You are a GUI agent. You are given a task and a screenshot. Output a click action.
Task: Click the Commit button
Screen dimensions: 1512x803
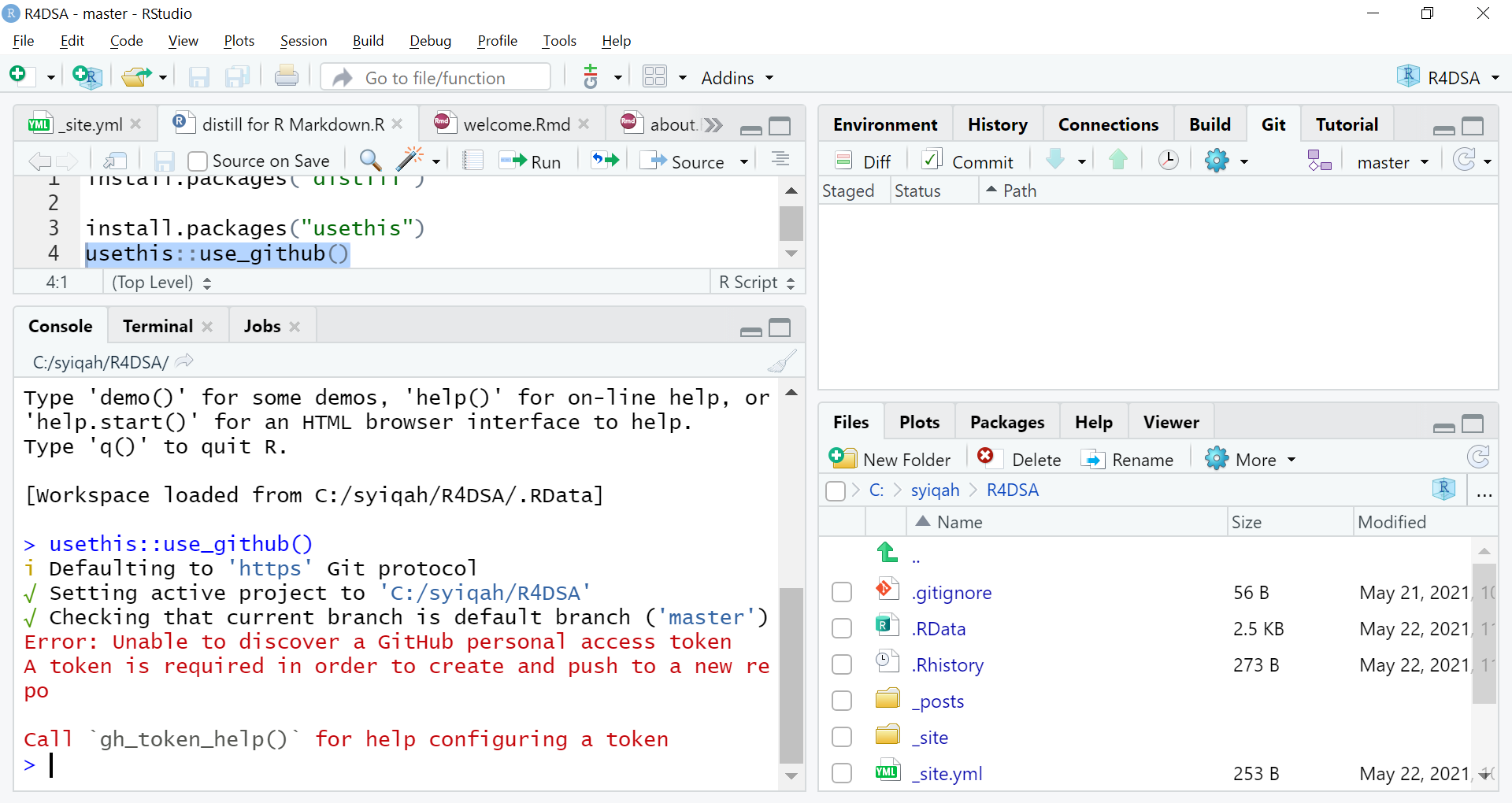coord(967,160)
